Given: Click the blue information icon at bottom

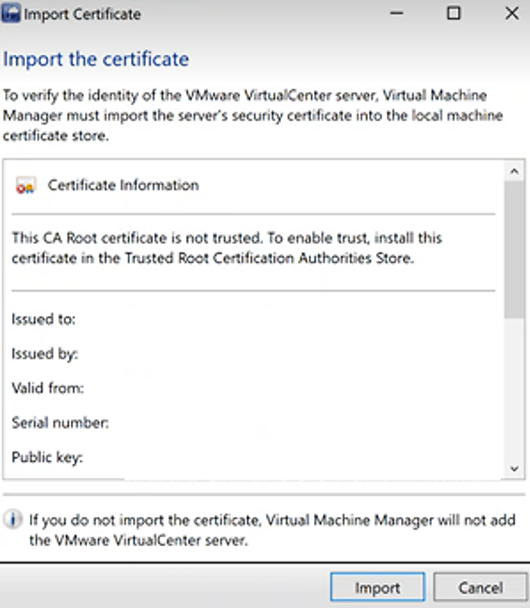Looking at the screenshot, I should 13,519.
